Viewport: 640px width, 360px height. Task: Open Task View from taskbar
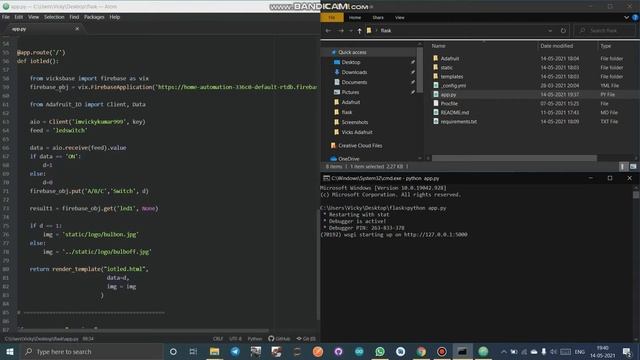pos(193,351)
